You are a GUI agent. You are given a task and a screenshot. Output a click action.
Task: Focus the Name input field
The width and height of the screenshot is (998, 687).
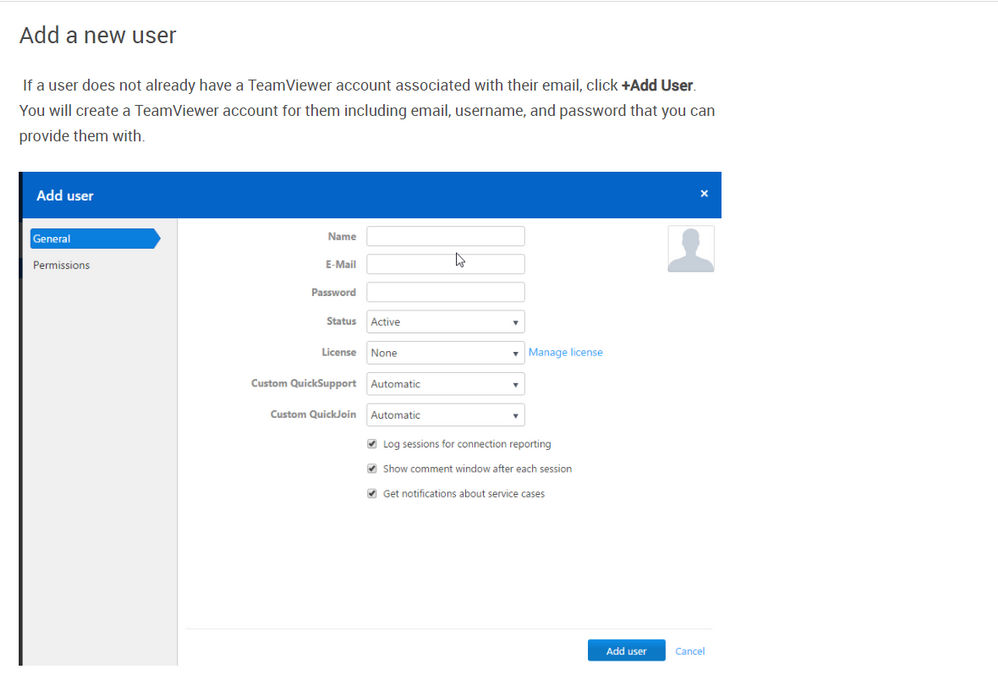[x=446, y=236]
